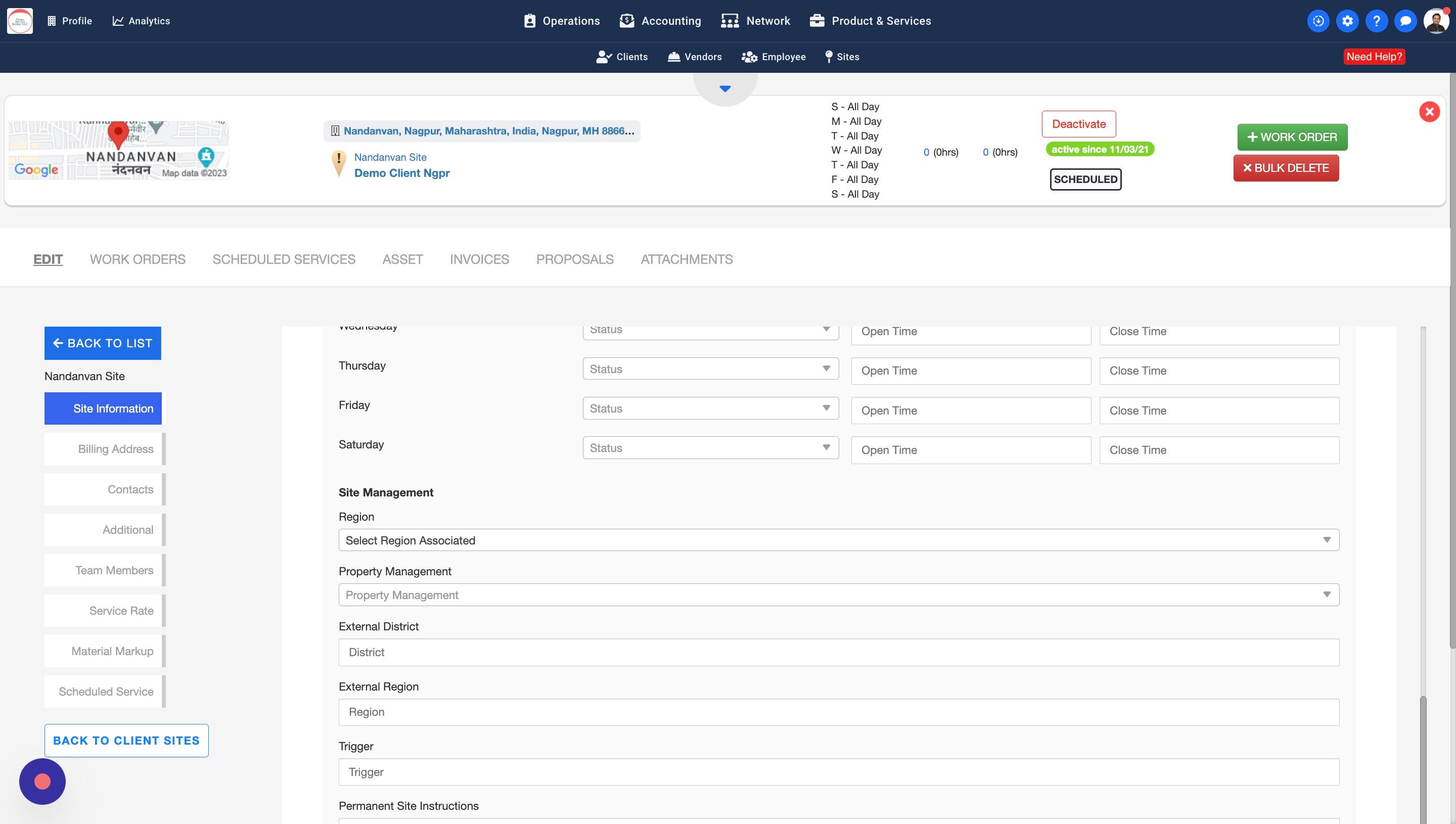Expand the blue collapse arrow under navbar
Screen dimensions: 1456x824
725,89
